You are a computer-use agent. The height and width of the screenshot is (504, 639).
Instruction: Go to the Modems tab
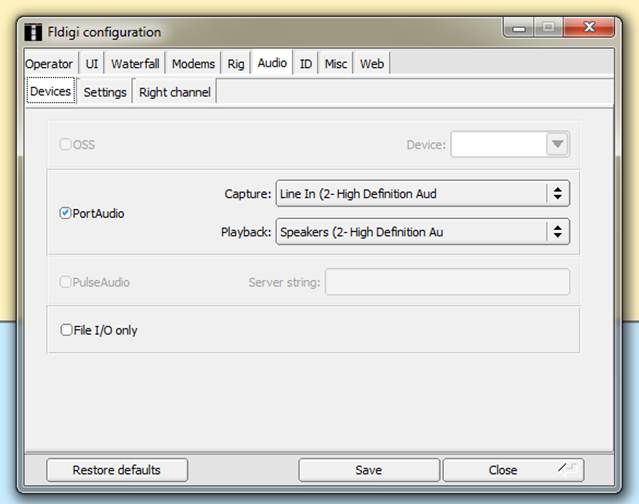click(193, 64)
